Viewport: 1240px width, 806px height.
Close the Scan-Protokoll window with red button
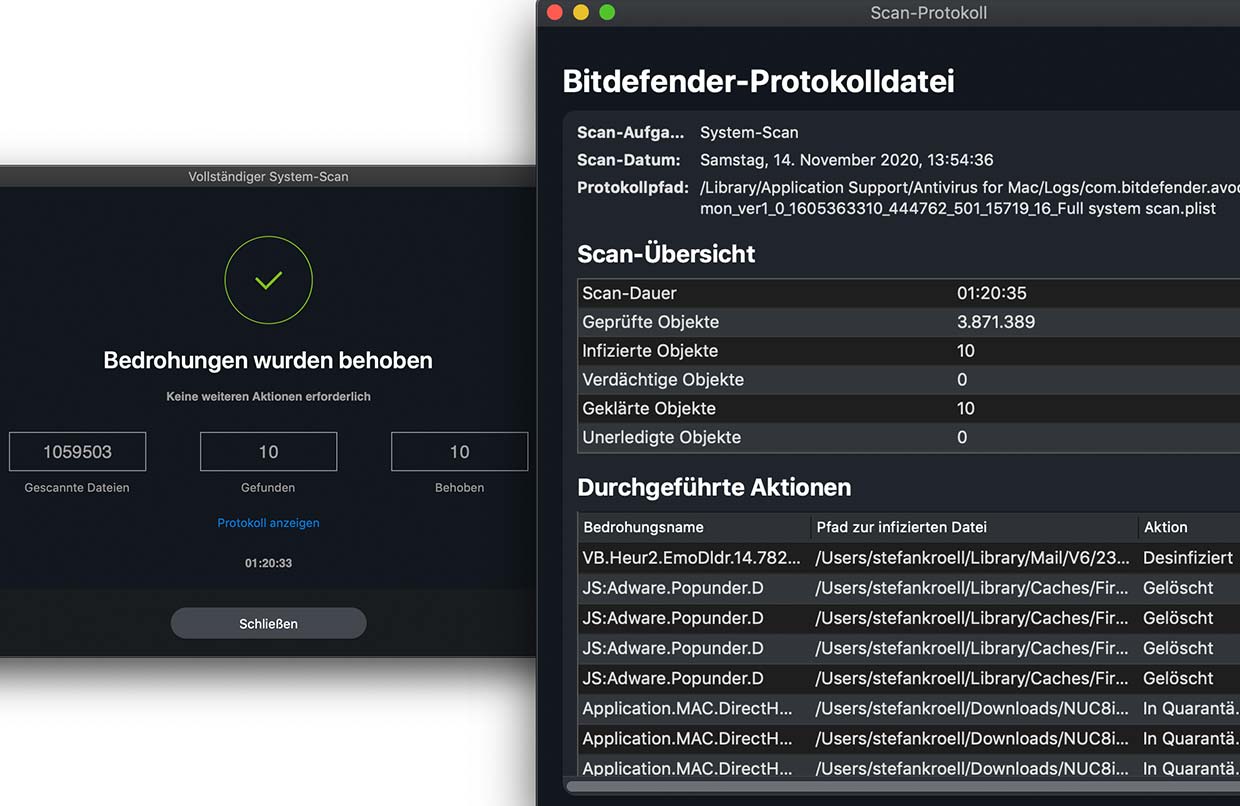pos(555,13)
